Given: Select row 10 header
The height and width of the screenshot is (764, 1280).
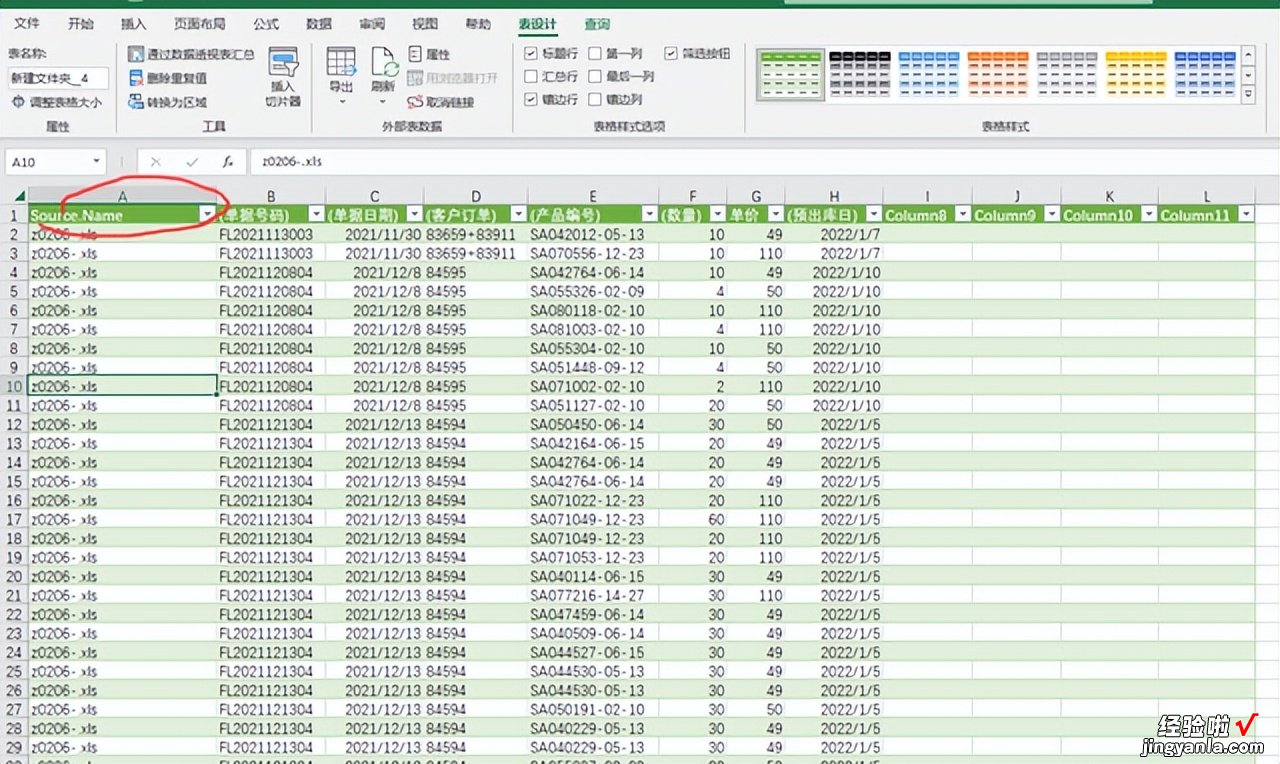Looking at the screenshot, I should click(x=14, y=386).
